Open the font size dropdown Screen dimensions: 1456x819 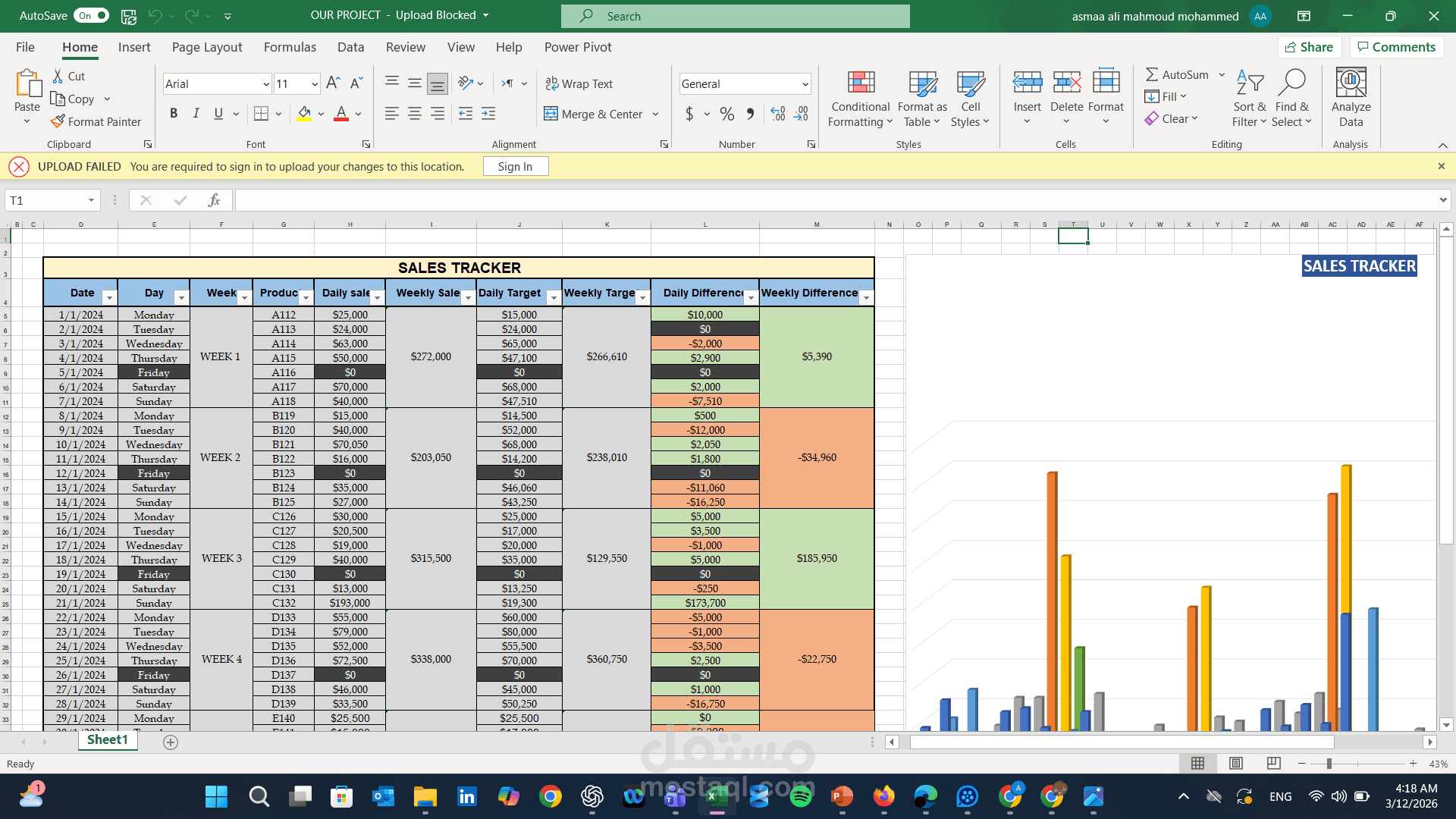(x=315, y=84)
